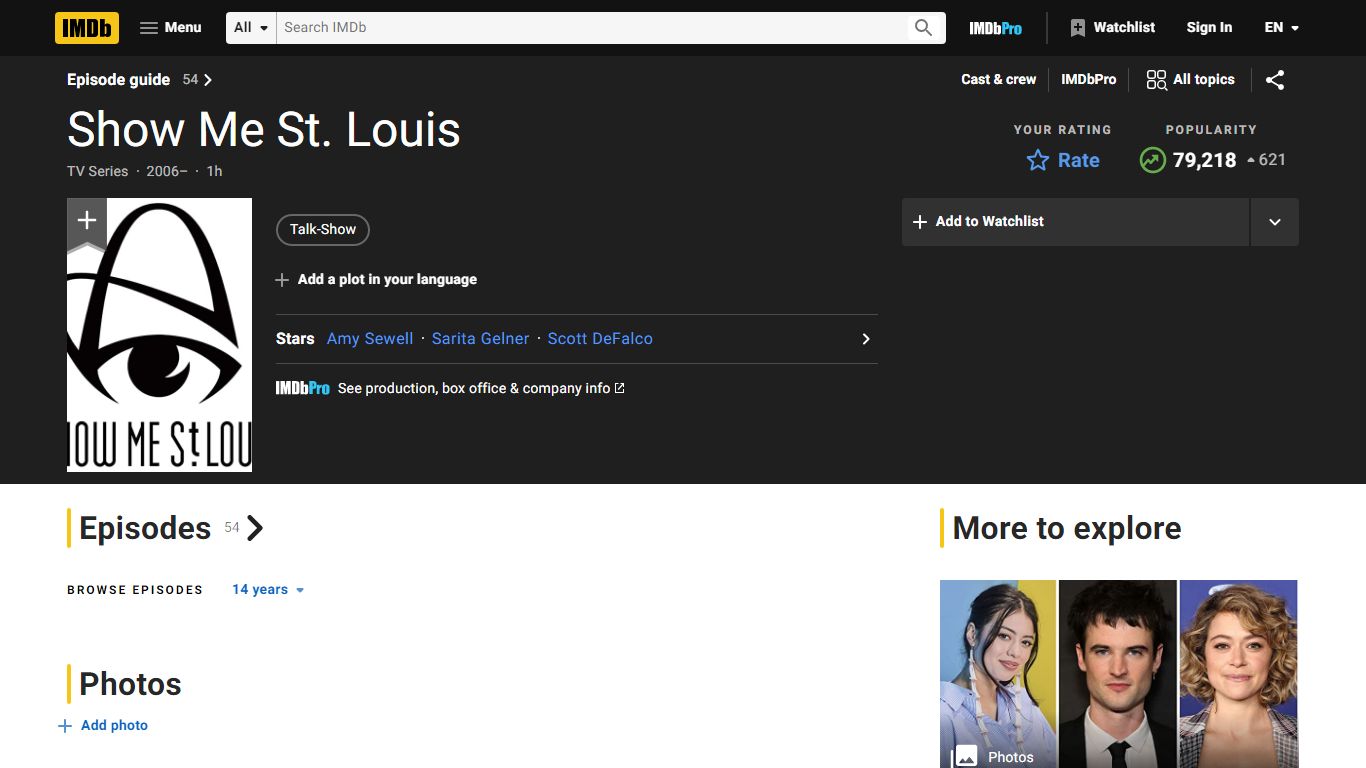Open Sarita Gelner's profile
This screenshot has height=768, width=1366.
480,339
